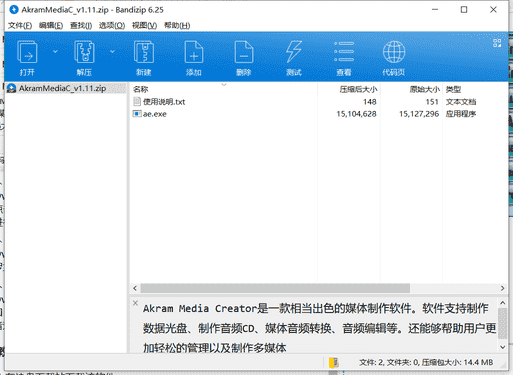Click the compressed size 15,104,628 cell
The width and height of the screenshot is (513, 375).
click(x=356, y=114)
